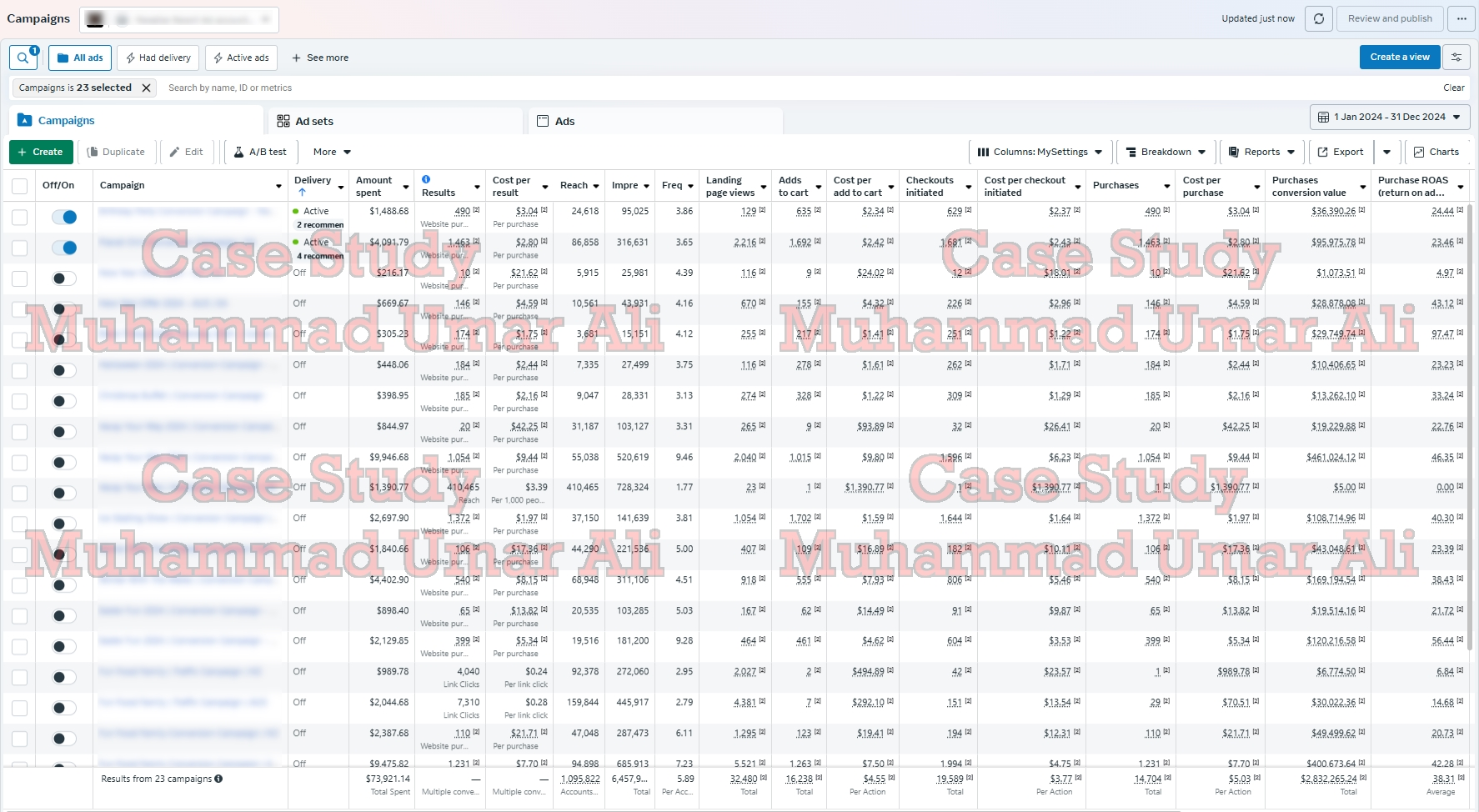The width and height of the screenshot is (1479, 812).
Task: Open the column customization sliders icon
Action: pos(1456,57)
